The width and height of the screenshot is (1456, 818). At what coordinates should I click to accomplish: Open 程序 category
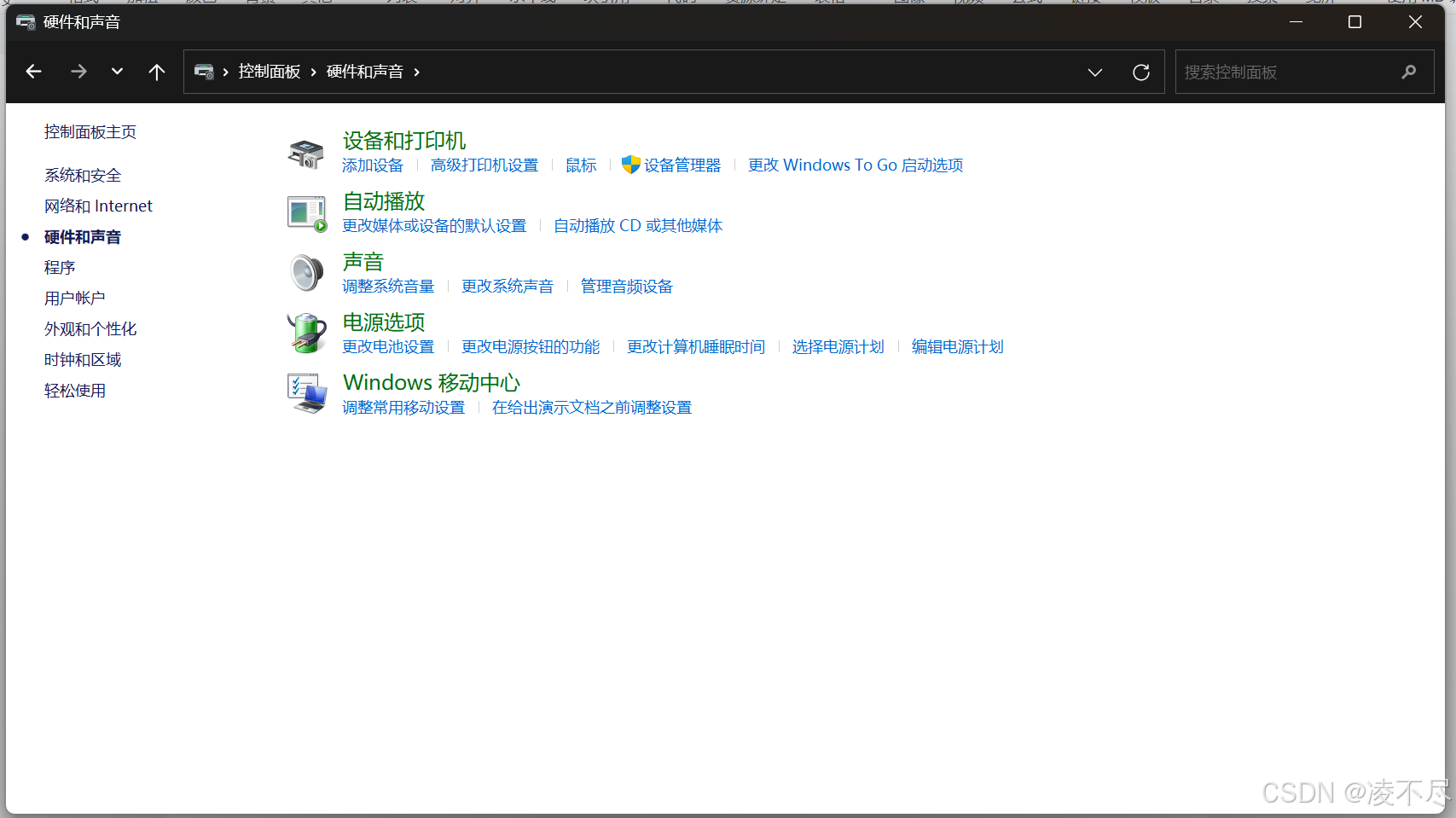pos(60,268)
